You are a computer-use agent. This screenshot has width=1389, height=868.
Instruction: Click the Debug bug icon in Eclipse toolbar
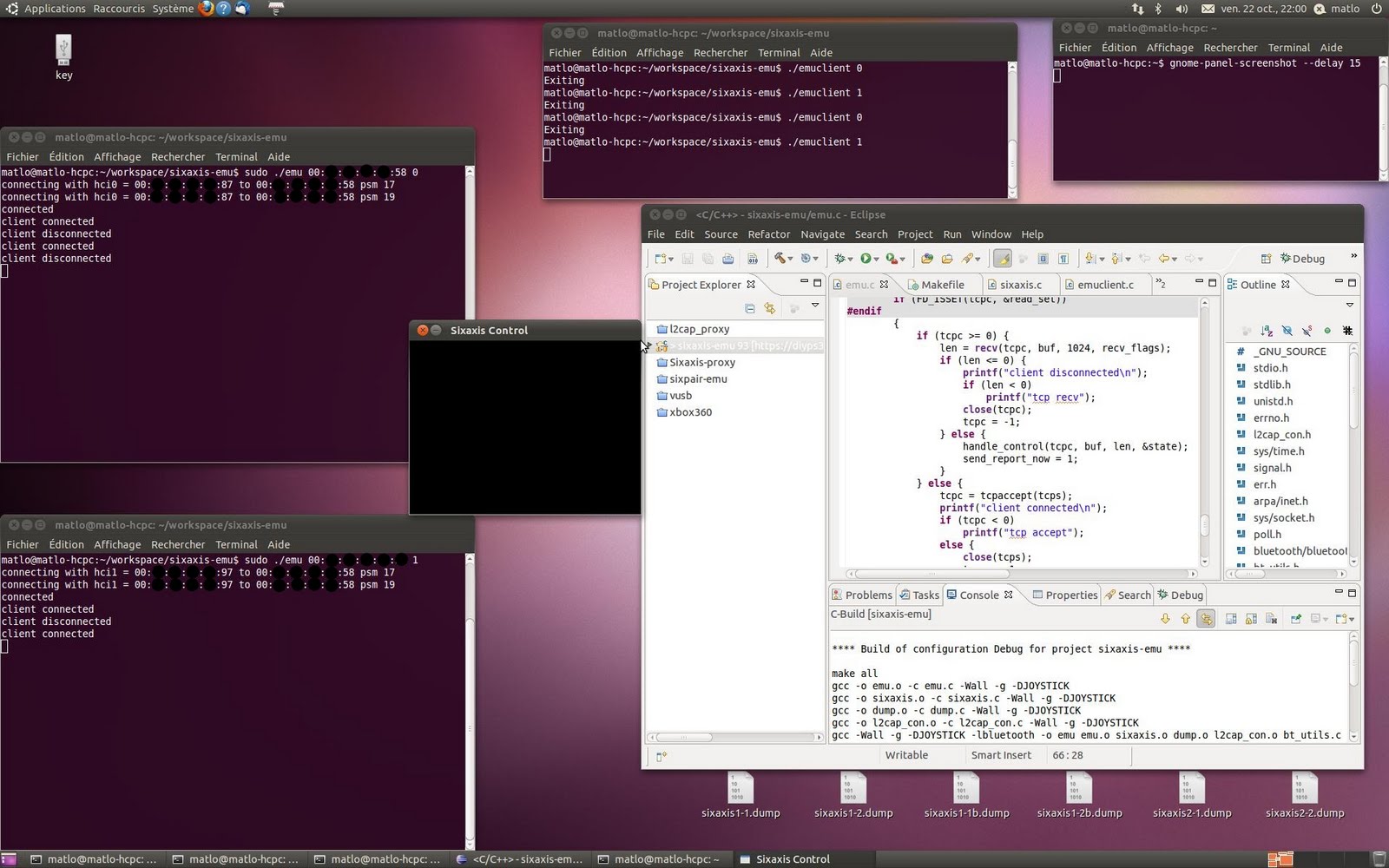(839, 259)
